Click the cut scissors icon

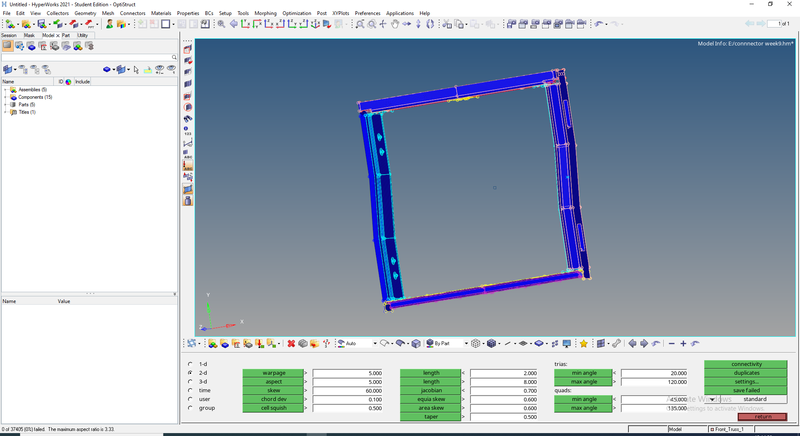[x=446, y=24]
